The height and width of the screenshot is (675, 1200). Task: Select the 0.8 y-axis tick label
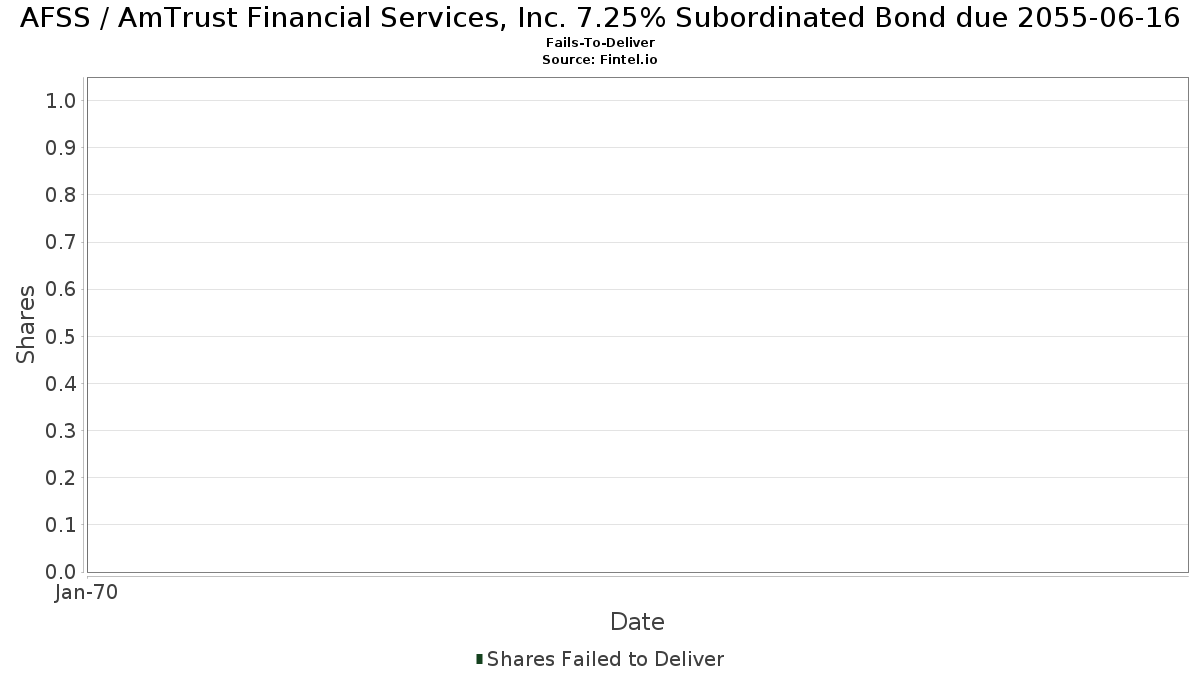[x=61, y=194]
